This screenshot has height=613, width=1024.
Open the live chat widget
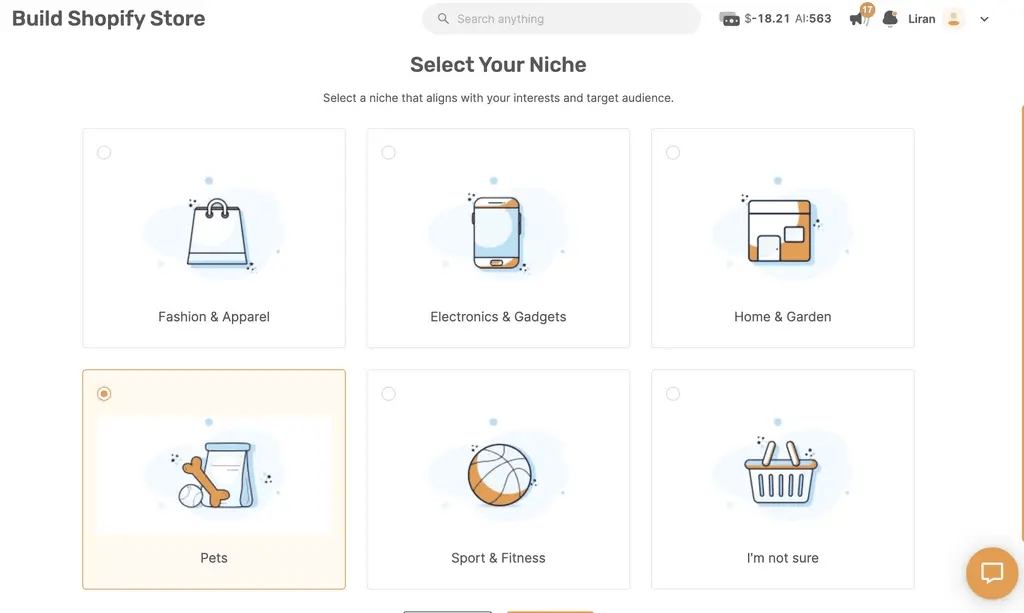991,573
